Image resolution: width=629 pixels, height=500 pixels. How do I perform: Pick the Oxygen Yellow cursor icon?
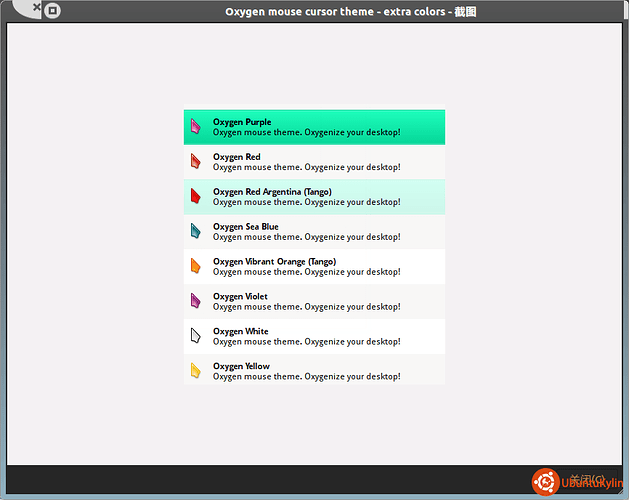pyautogui.click(x=196, y=371)
